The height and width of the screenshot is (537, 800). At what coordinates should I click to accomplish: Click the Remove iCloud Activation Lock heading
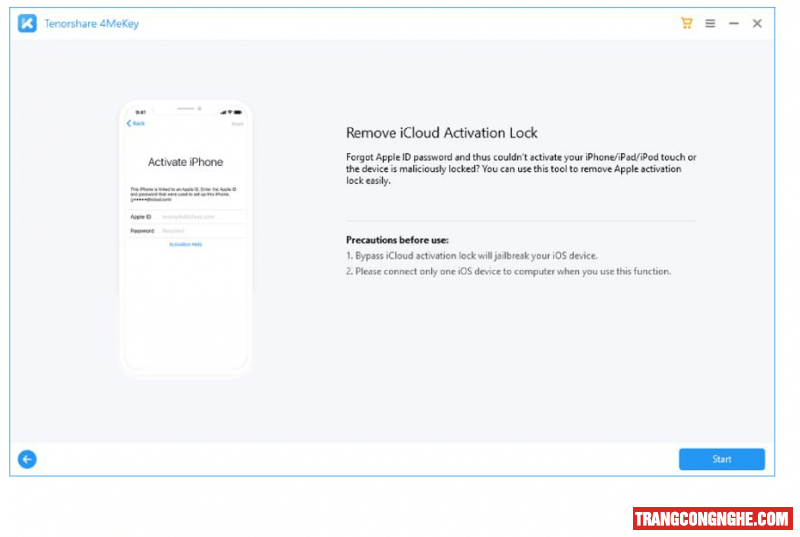coord(441,133)
